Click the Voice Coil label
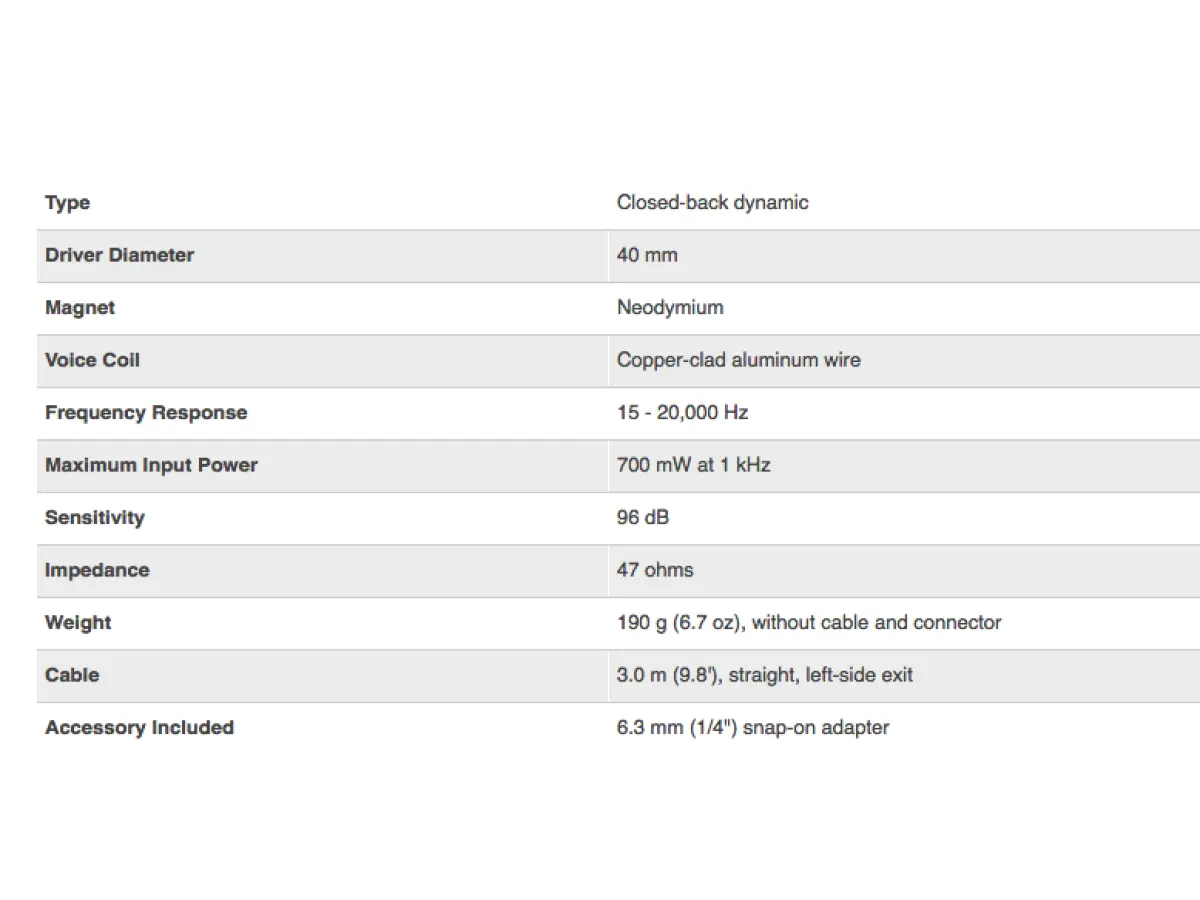Screen dimensions: 1200x900 pos(92,360)
